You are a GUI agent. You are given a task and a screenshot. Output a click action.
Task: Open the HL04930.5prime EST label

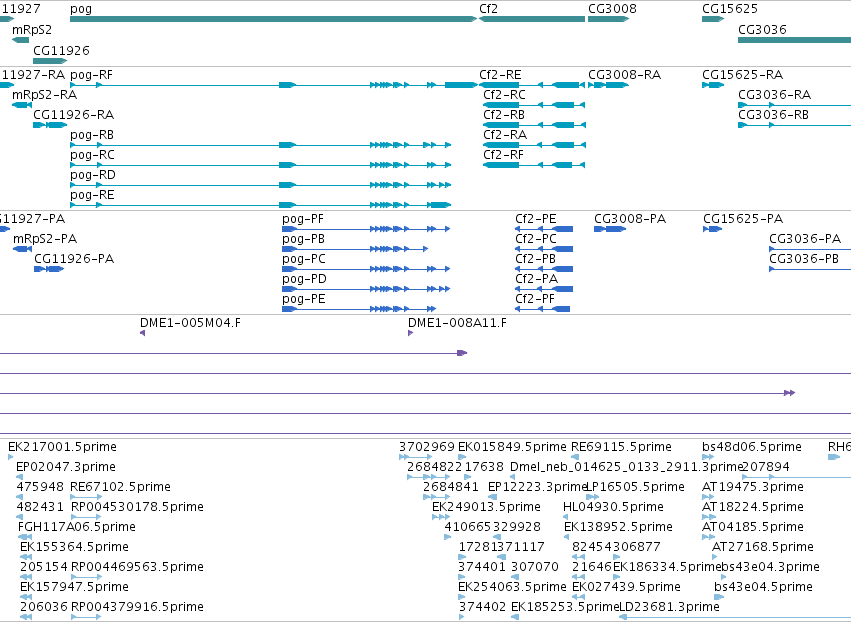(x=613, y=507)
